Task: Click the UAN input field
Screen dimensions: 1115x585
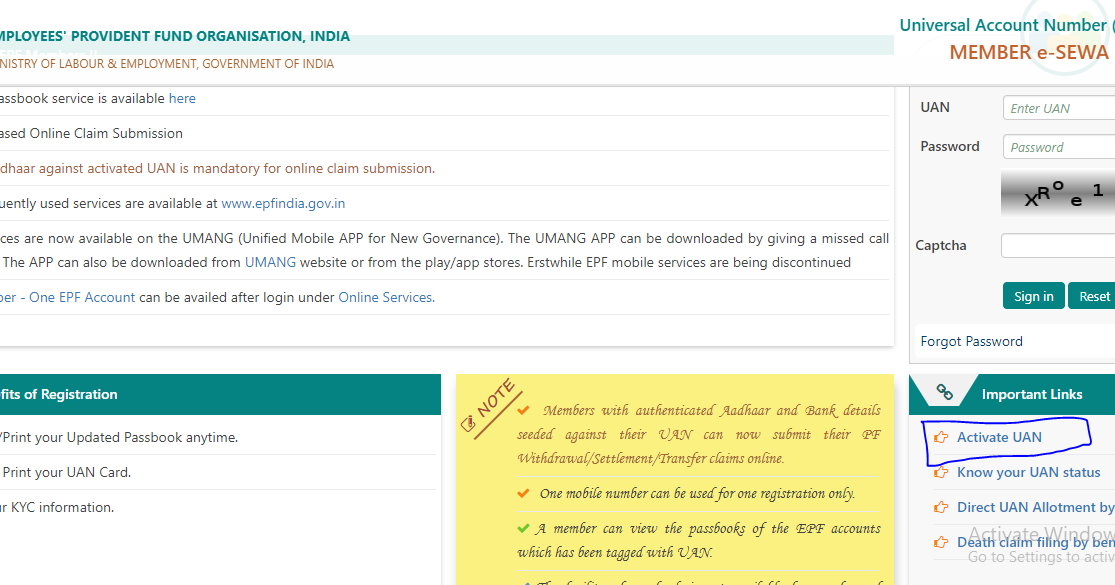Action: [1059, 108]
